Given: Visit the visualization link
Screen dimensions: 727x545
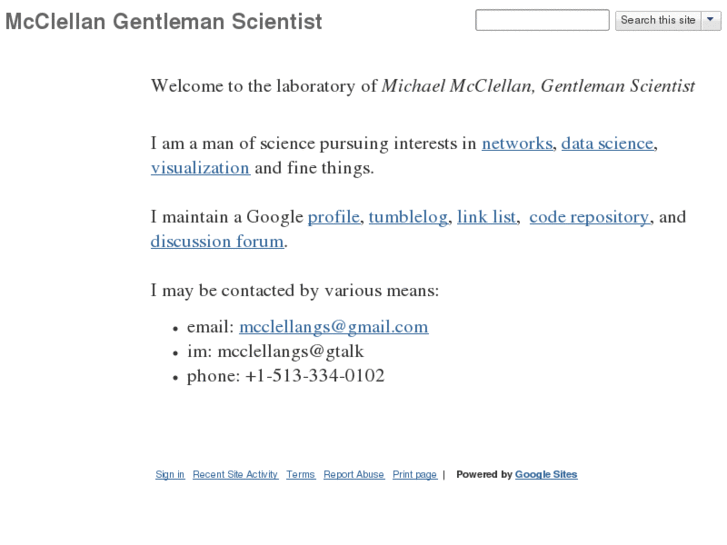Looking at the screenshot, I should [200, 167].
